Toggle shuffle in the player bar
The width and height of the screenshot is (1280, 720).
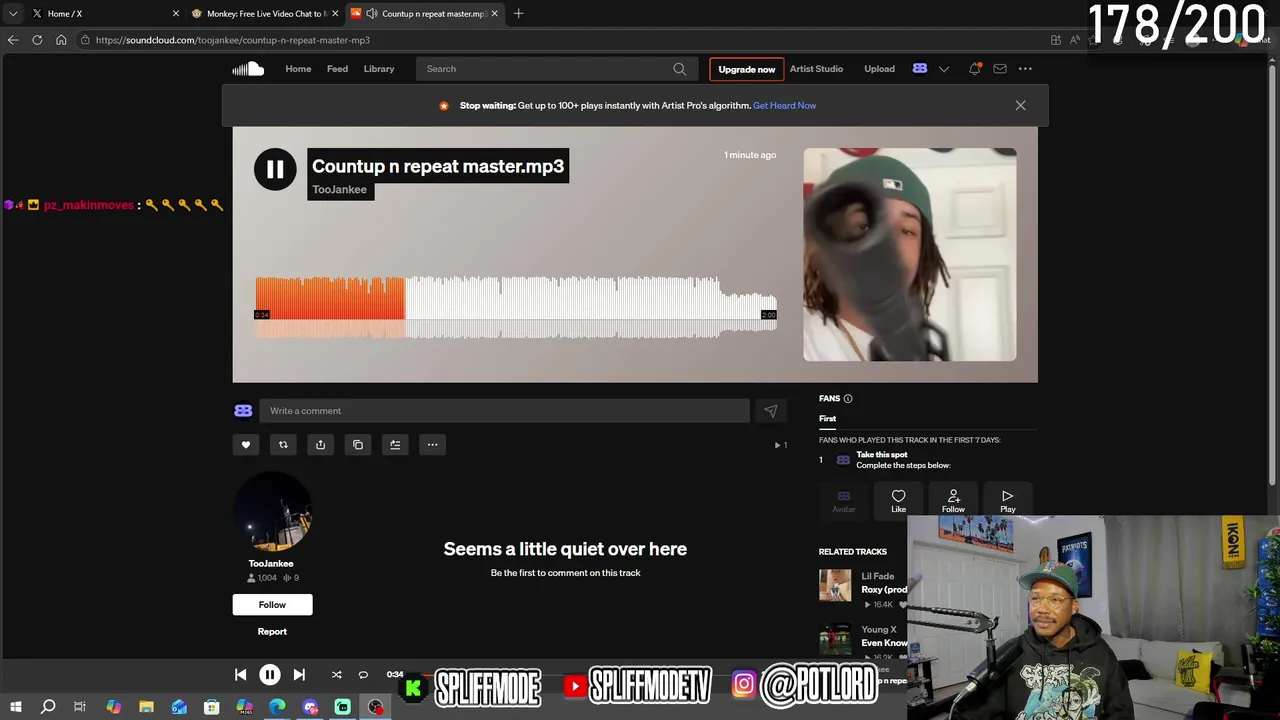click(x=336, y=675)
